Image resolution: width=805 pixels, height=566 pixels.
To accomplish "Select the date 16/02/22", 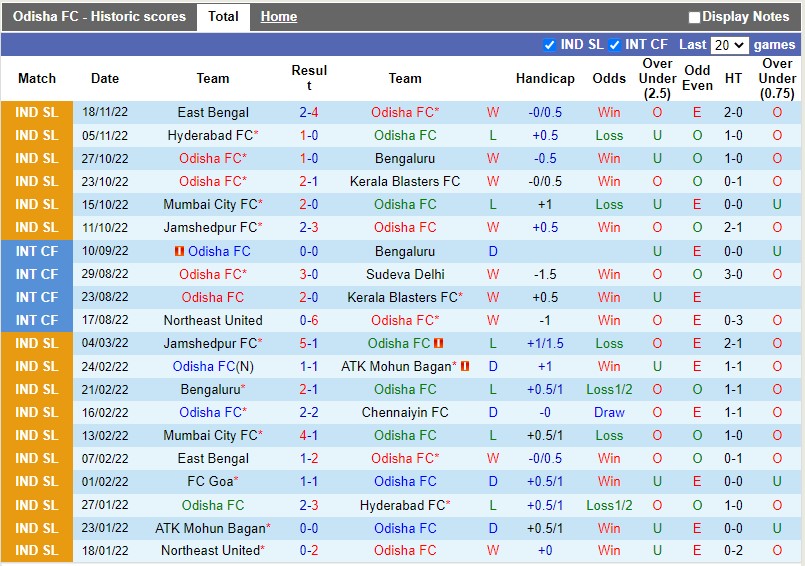I will 105,412.
